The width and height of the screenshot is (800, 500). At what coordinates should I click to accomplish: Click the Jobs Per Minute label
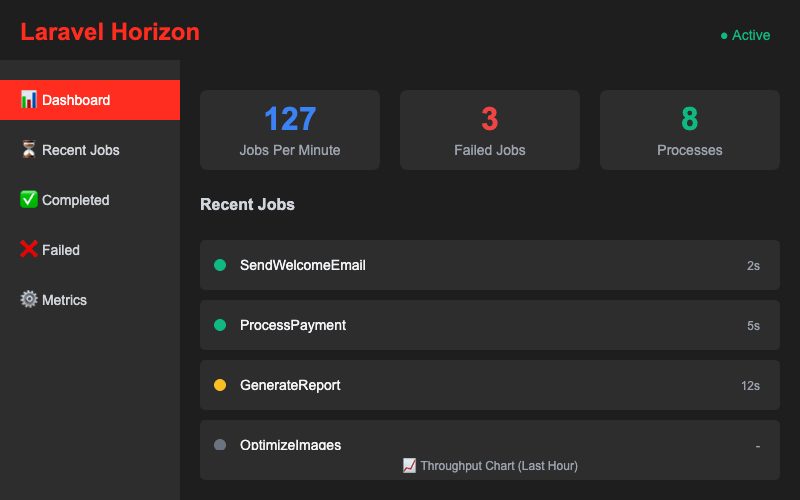290,150
